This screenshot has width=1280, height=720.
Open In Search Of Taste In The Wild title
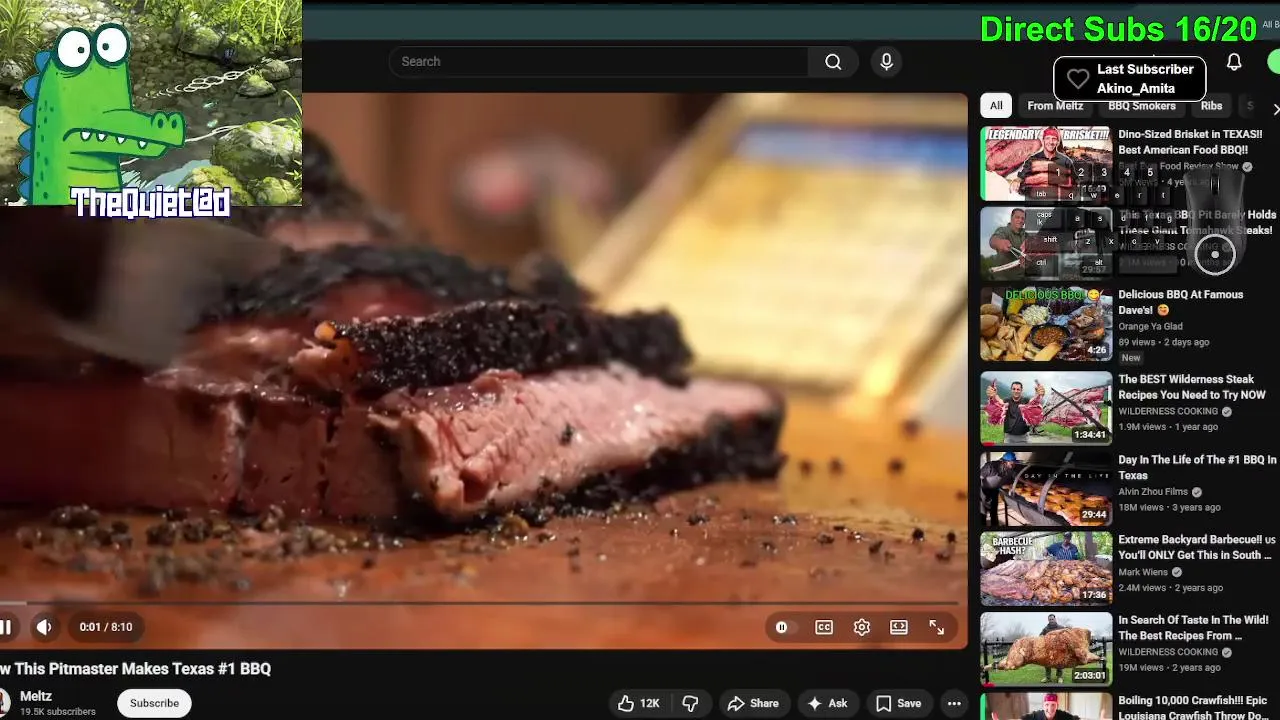1193,627
